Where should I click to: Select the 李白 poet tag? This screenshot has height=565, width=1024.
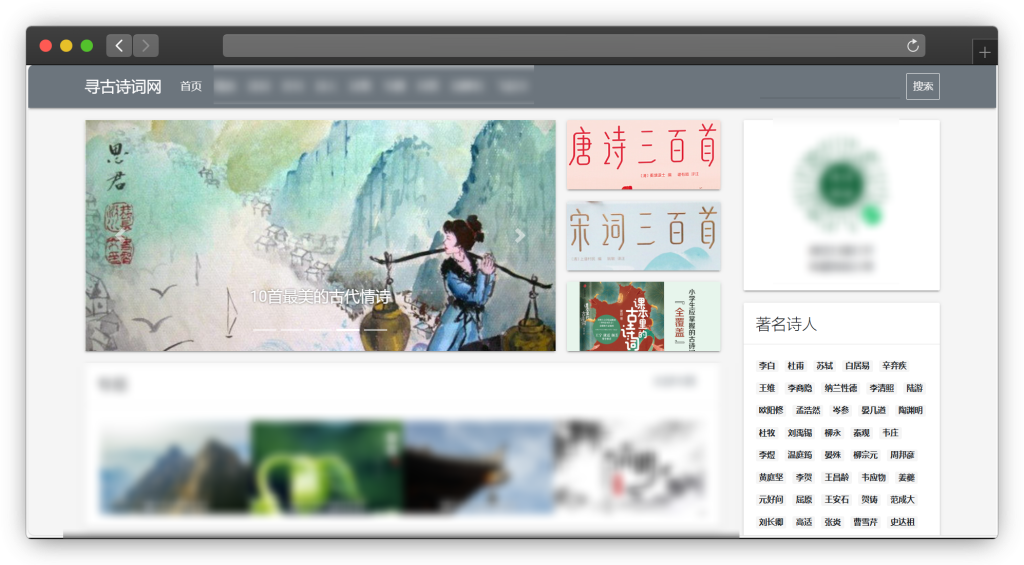[x=767, y=366]
